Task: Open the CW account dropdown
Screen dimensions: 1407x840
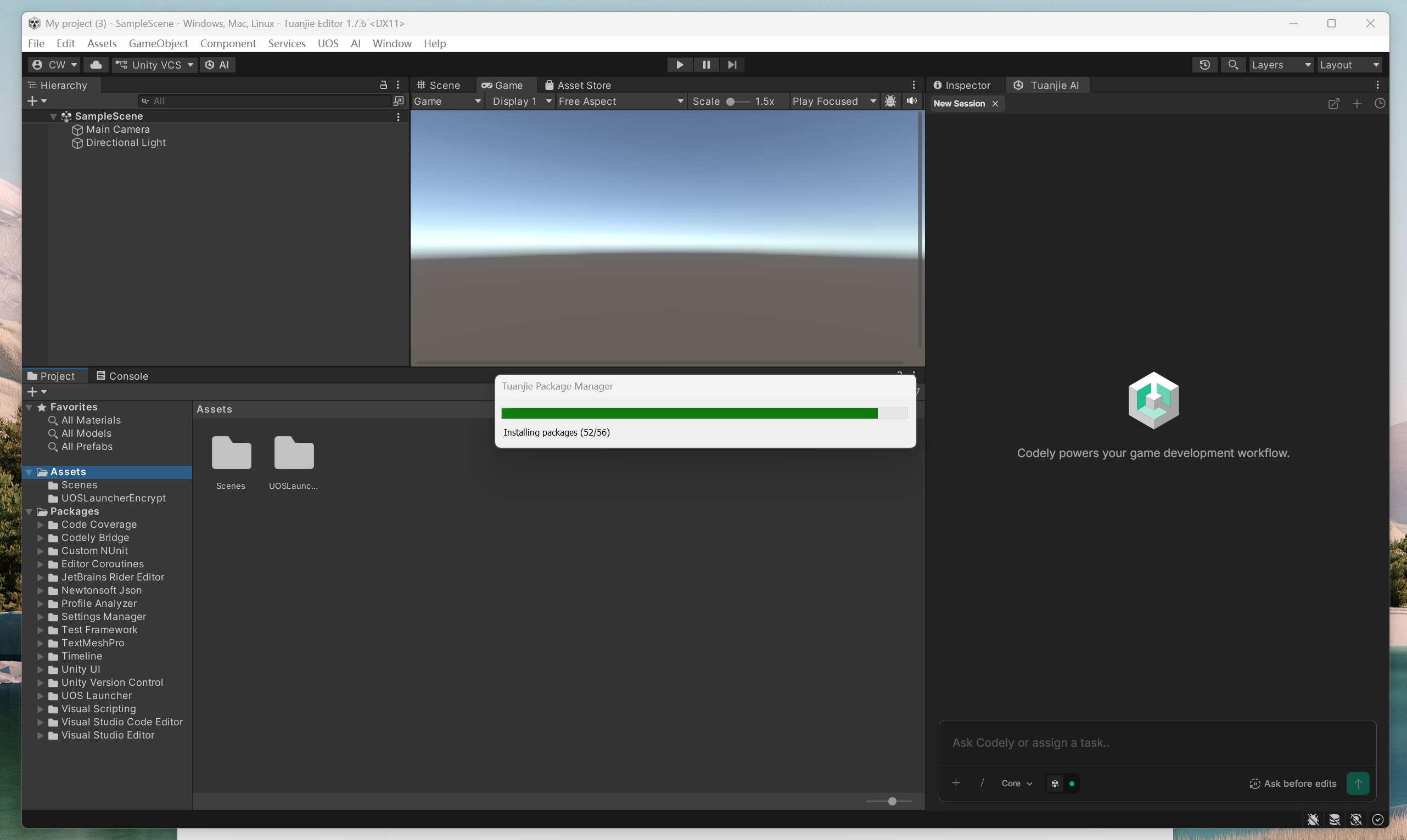Action: click(x=54, y=65)
